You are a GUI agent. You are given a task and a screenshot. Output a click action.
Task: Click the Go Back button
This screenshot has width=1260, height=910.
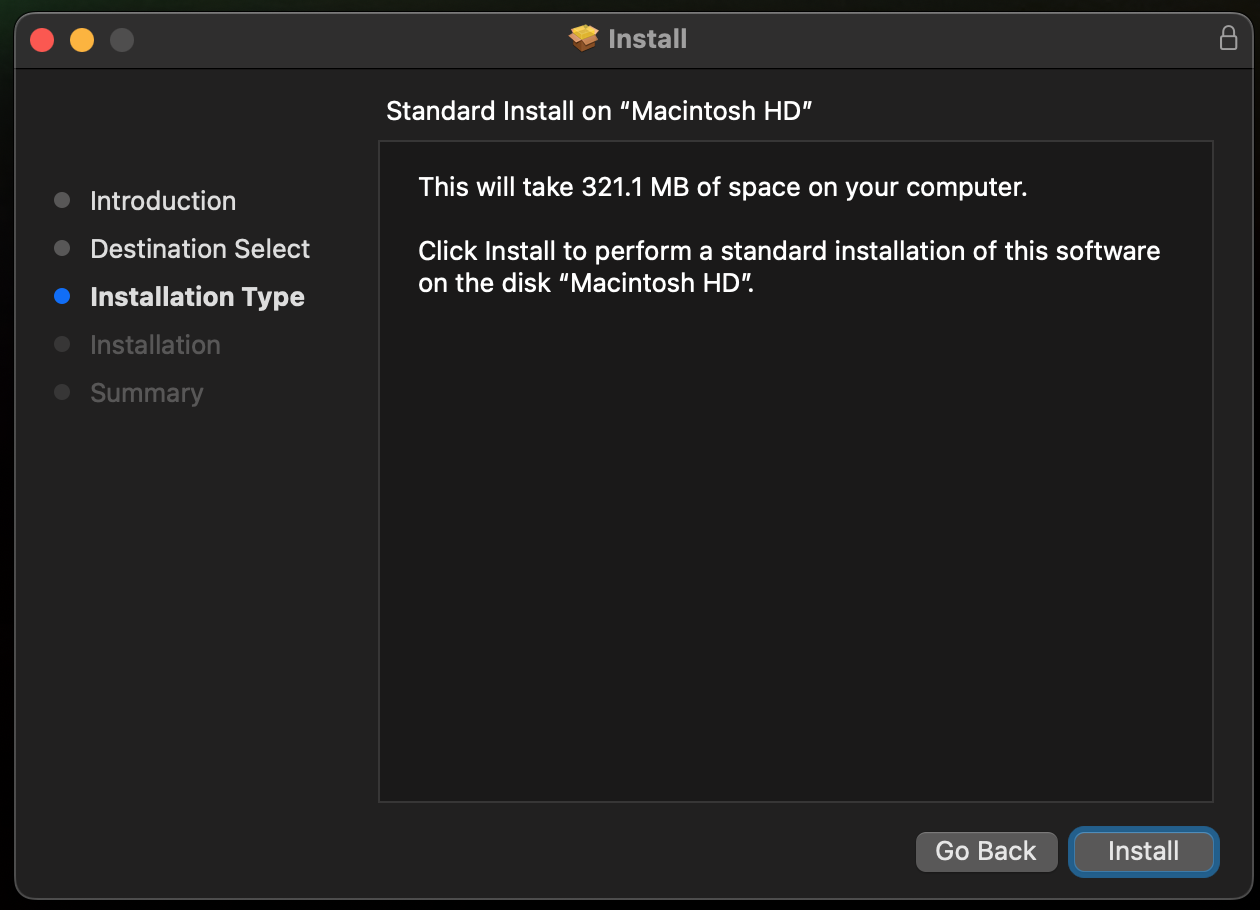point(986,851)
